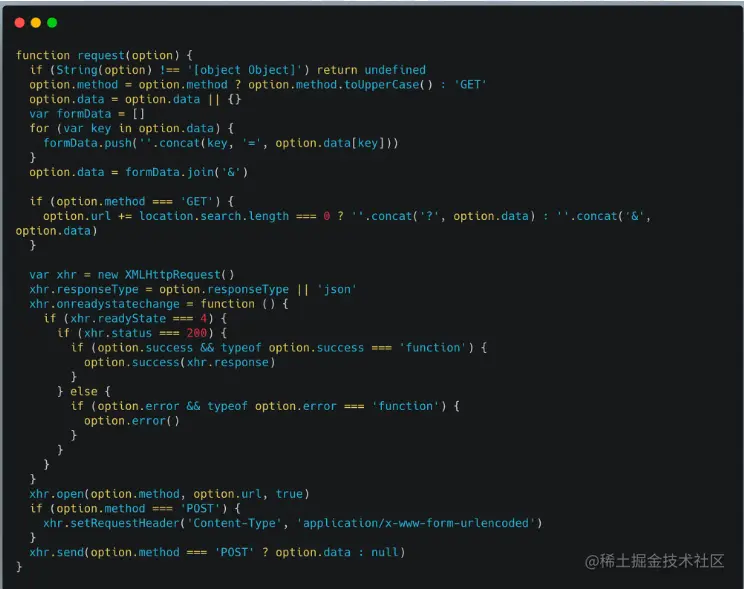Click the location.search.length expression
The image size is (744, 589).
214,216
